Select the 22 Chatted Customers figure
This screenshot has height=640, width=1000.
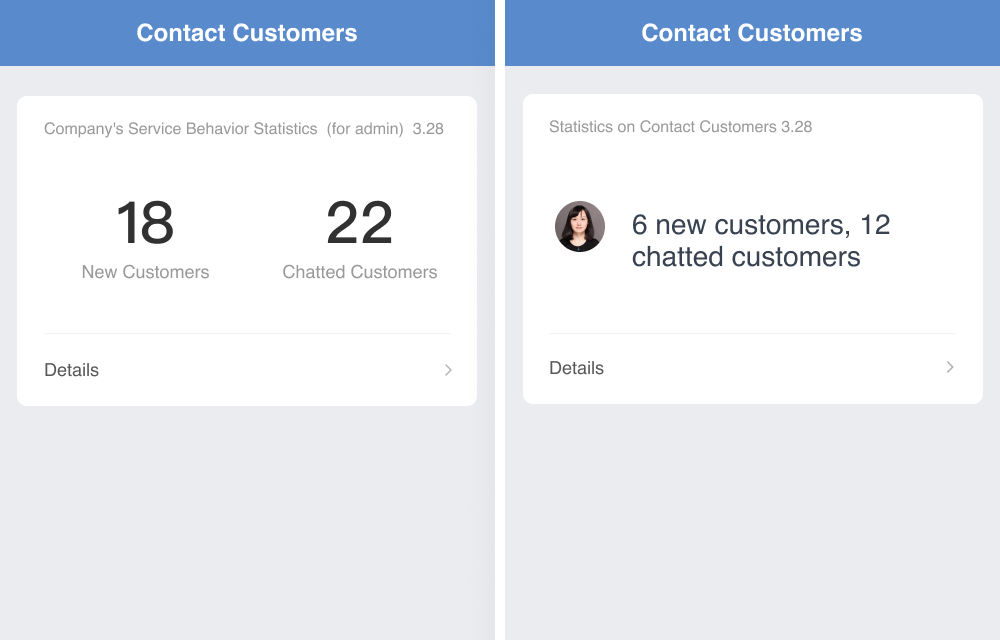(x=360, y=239)
